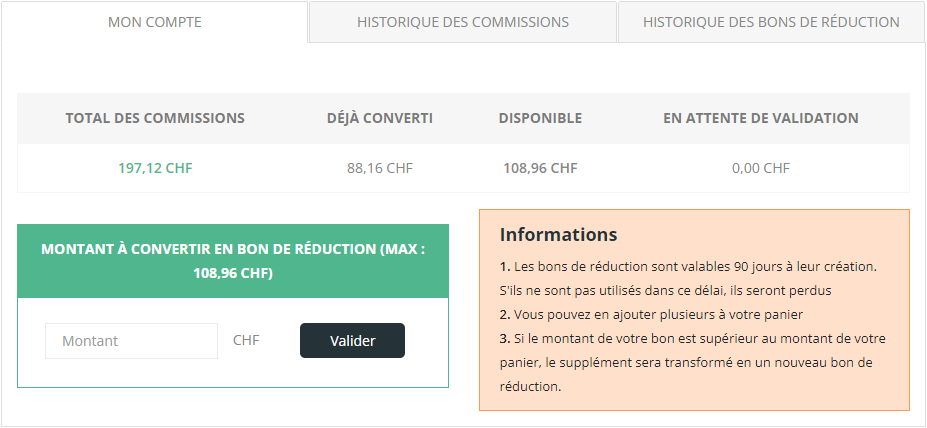Screen dimensions: 927x428
Task: Click the Déjà Converti column header
Action: point(380,118)
